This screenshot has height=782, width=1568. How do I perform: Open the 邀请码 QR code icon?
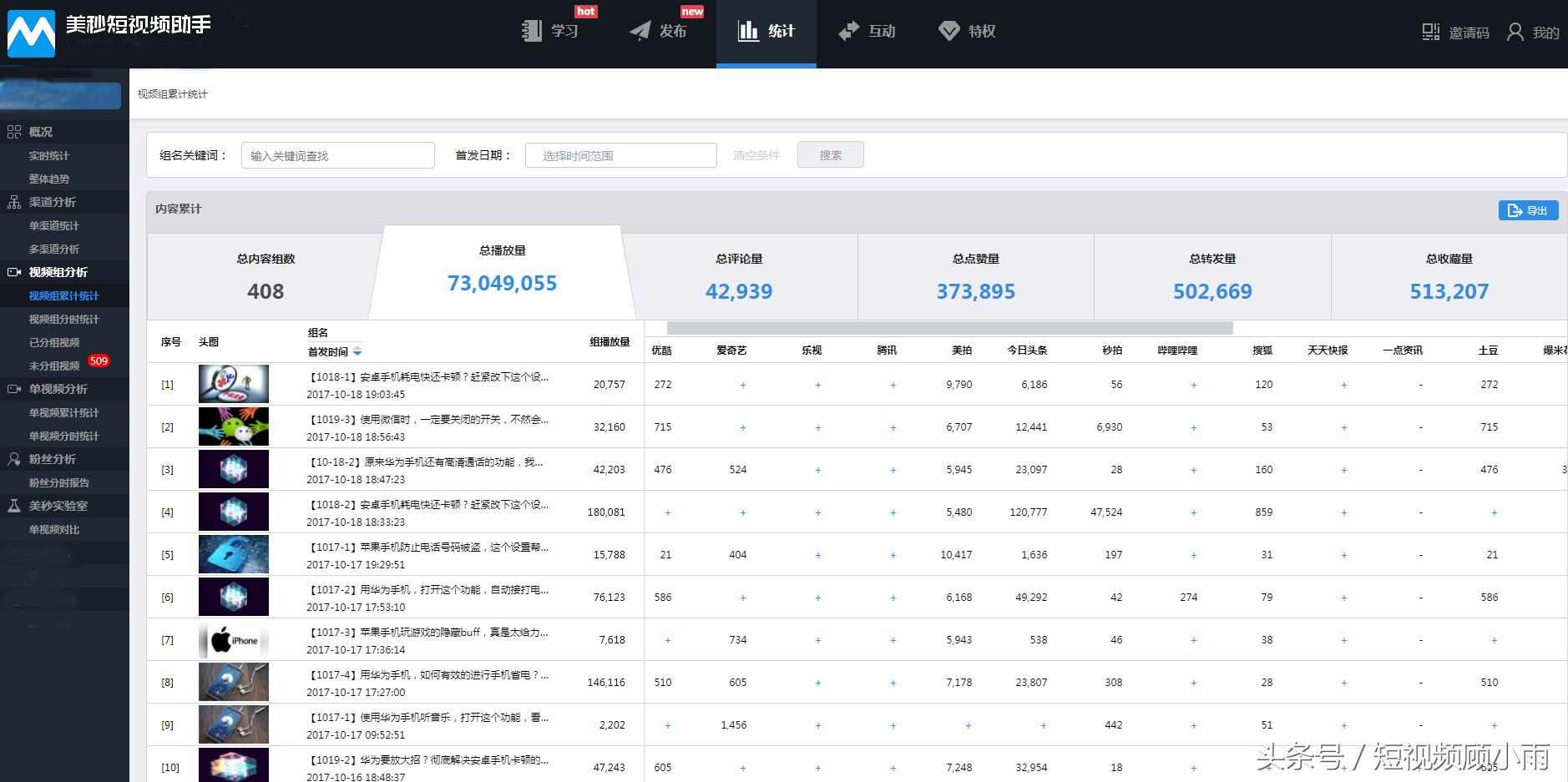(x=1430, y=33)
